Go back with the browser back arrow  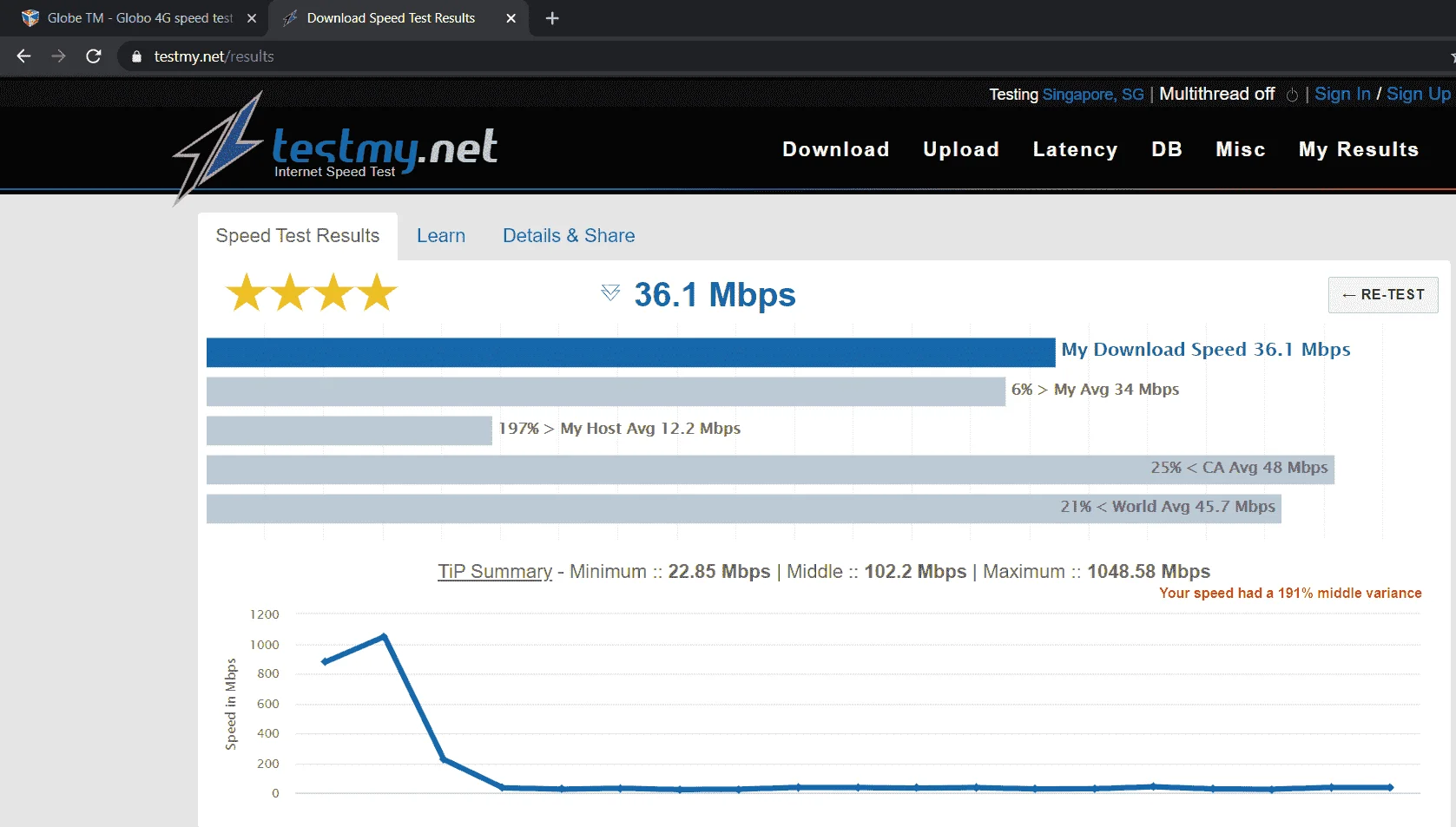click(x=23, y=56)
